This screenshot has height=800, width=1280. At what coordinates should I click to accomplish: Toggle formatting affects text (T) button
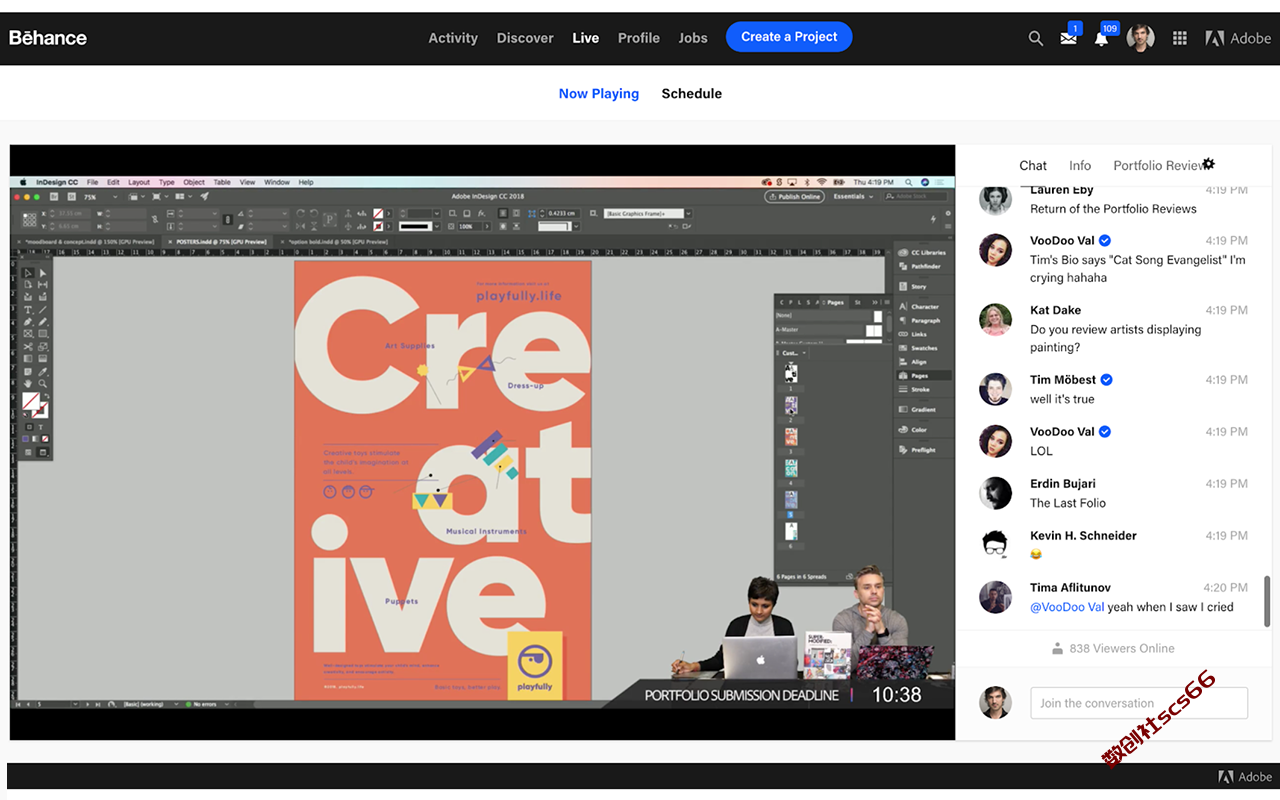tap(41, 427)
